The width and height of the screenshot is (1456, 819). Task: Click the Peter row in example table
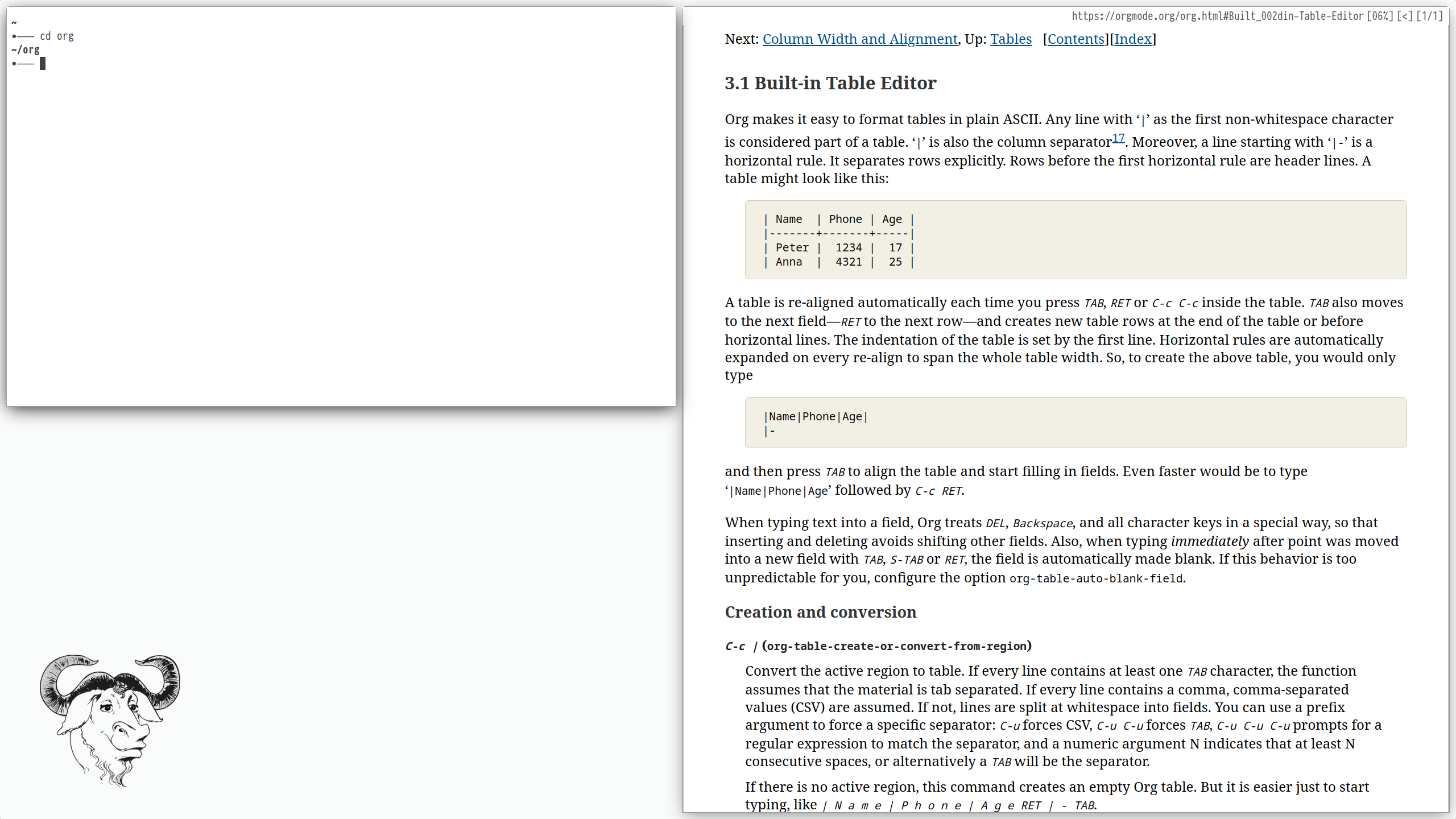[x=839, y=247]
